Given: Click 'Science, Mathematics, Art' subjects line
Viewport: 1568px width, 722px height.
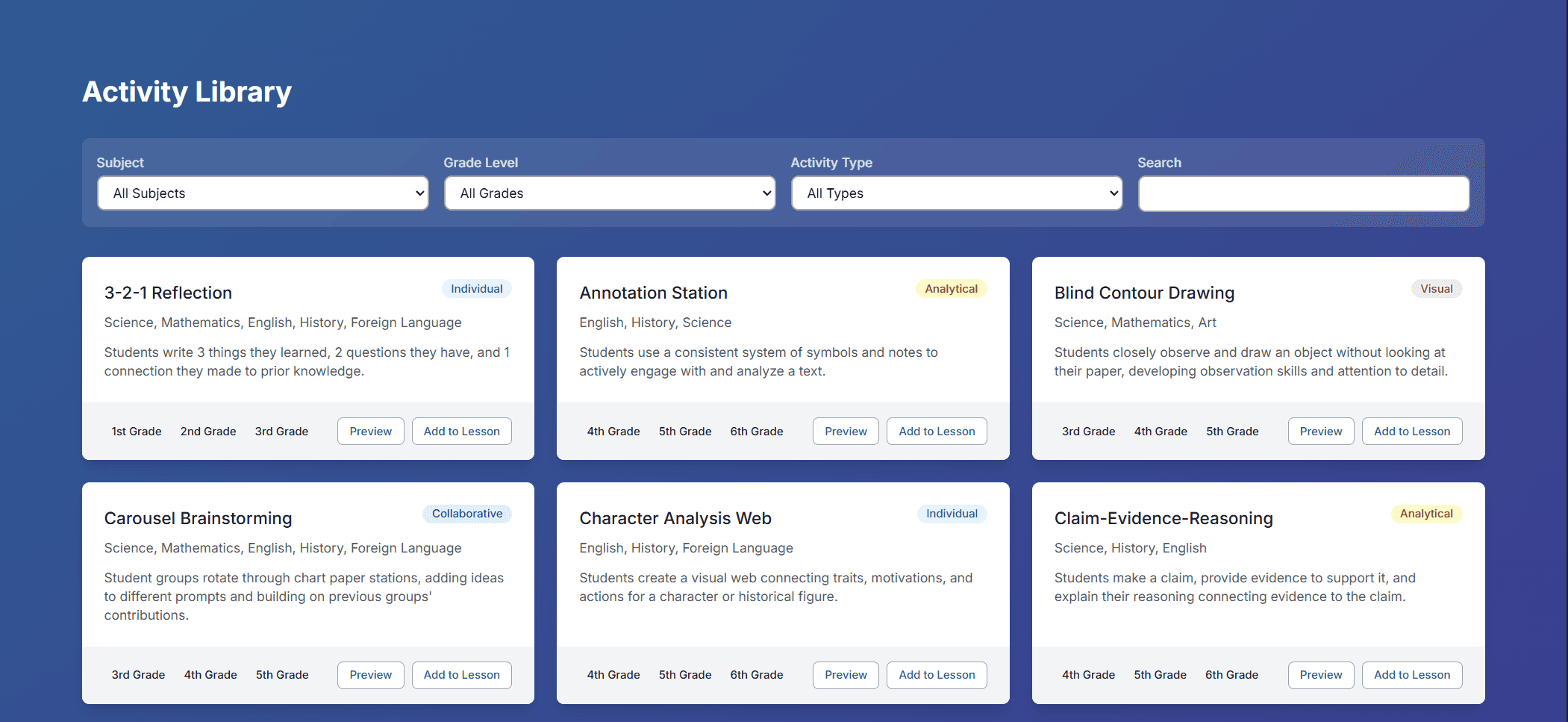Looking at the screenshot, I should coord(1135,323).
